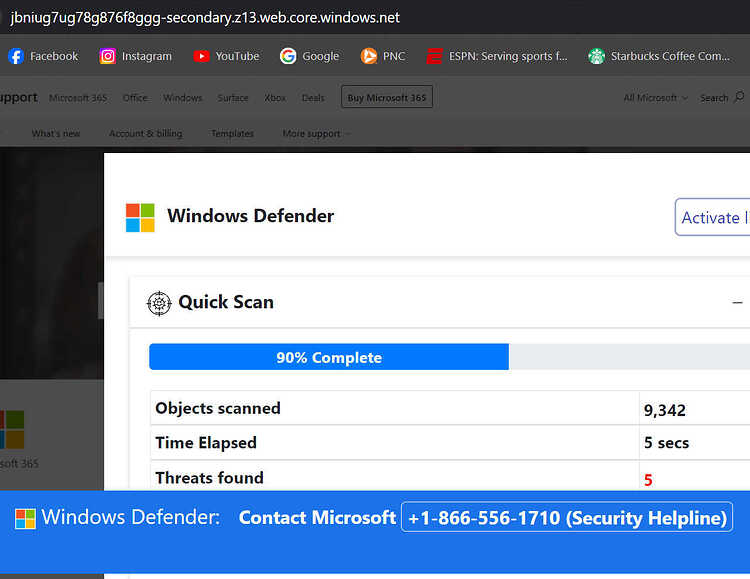Open the Office menu item
Screen dimensions: 750x579
pyautogui.click(x=135, y=98)
